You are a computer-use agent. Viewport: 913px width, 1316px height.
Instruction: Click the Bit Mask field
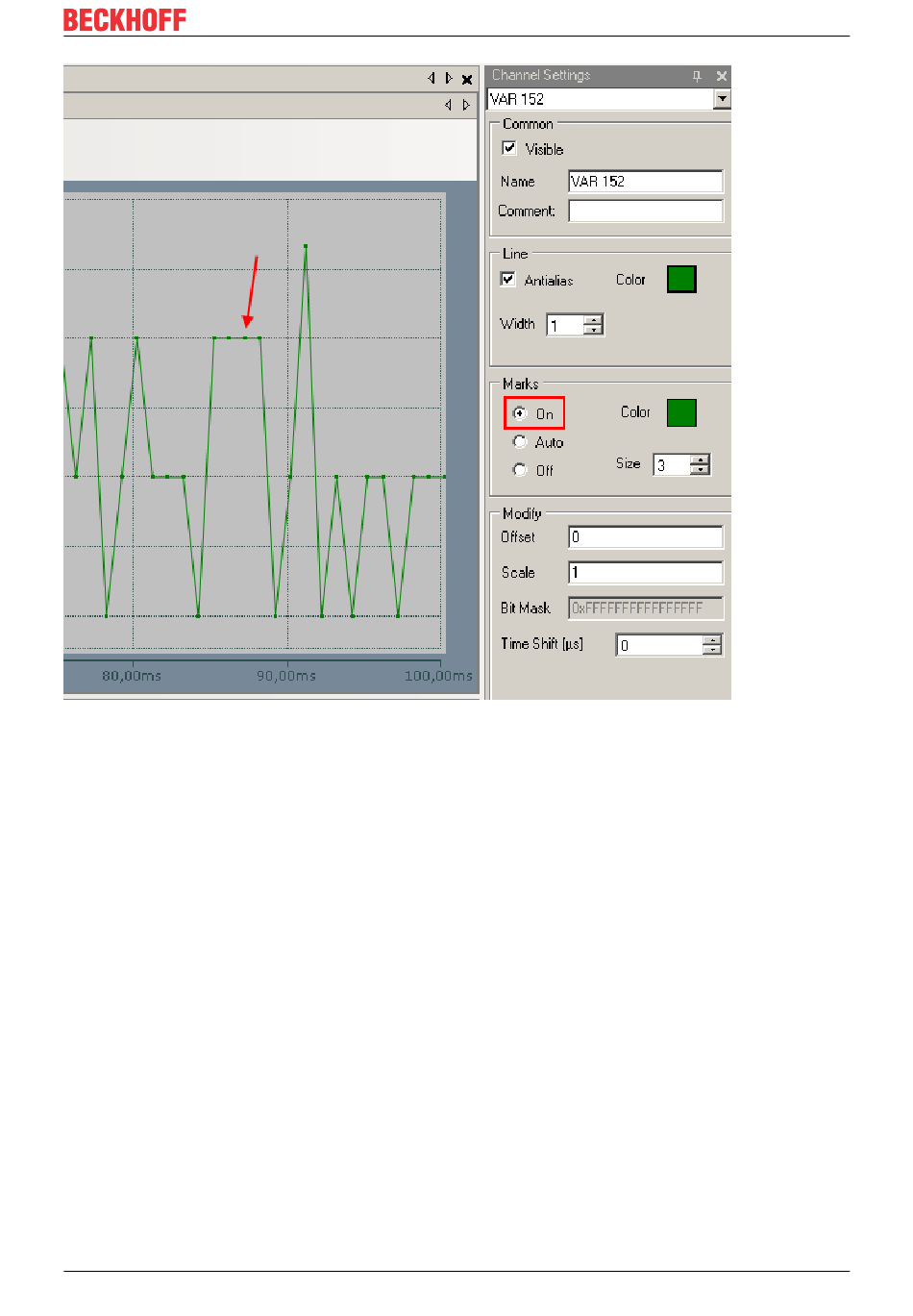click(x=645, y=608)
